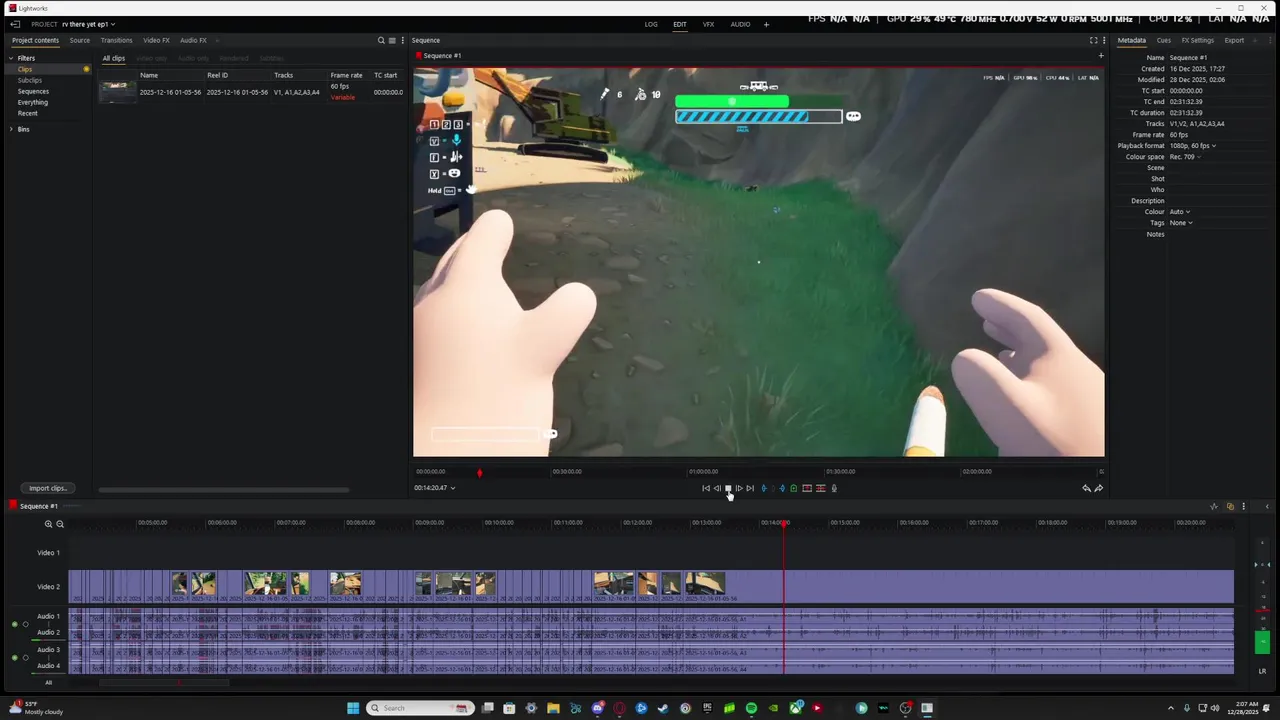Select the Everything filter
Screen dimensions: 1280x720
click(32, 102)
